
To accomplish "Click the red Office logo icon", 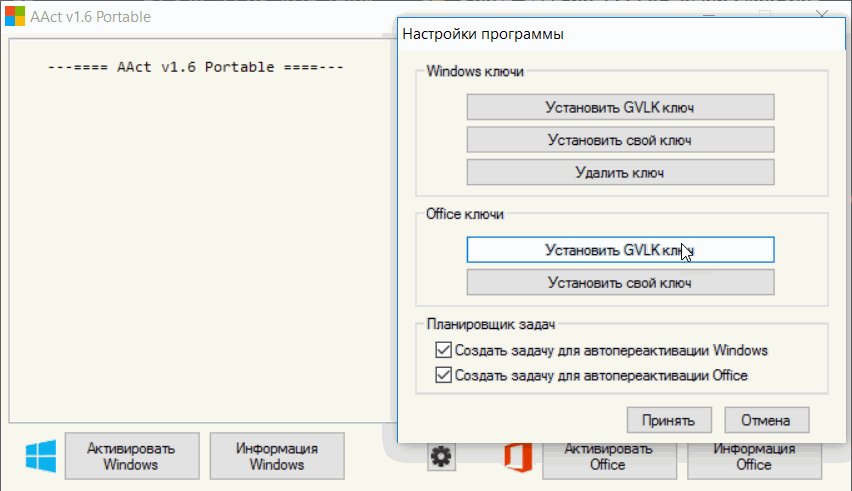I will (517, 457).
